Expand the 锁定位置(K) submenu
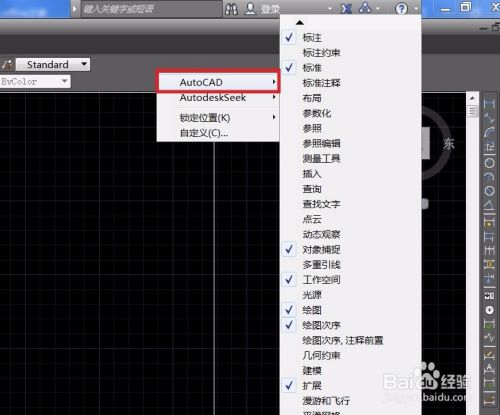The width and height of the screenshot is (500, 415). 218,118
